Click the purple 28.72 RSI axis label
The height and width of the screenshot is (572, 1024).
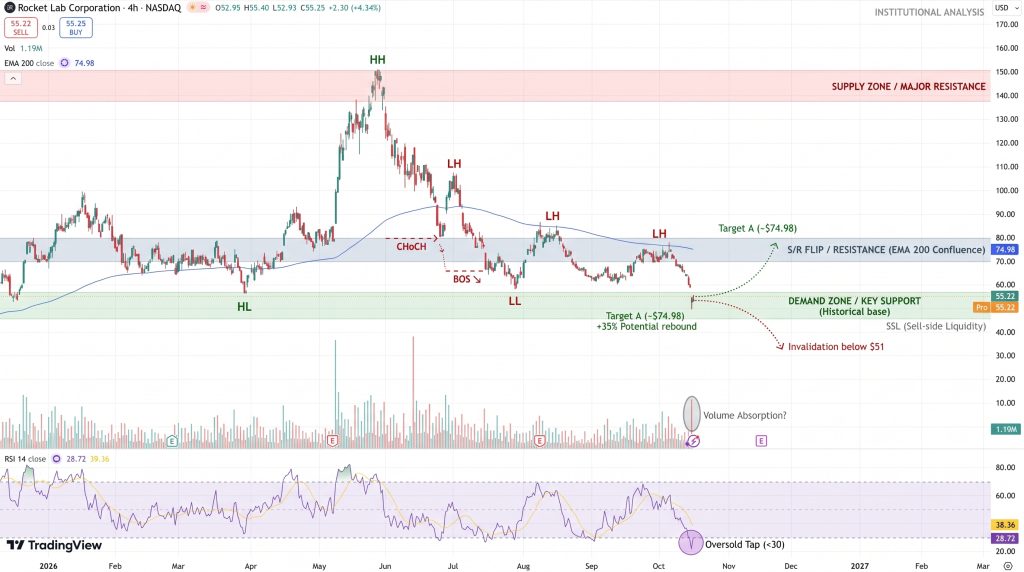coord(1005,538)
